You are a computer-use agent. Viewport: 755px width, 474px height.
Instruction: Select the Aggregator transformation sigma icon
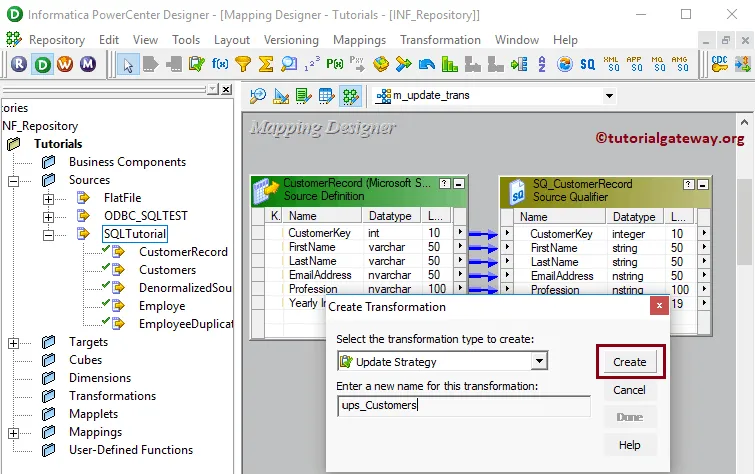pos(266,64)
